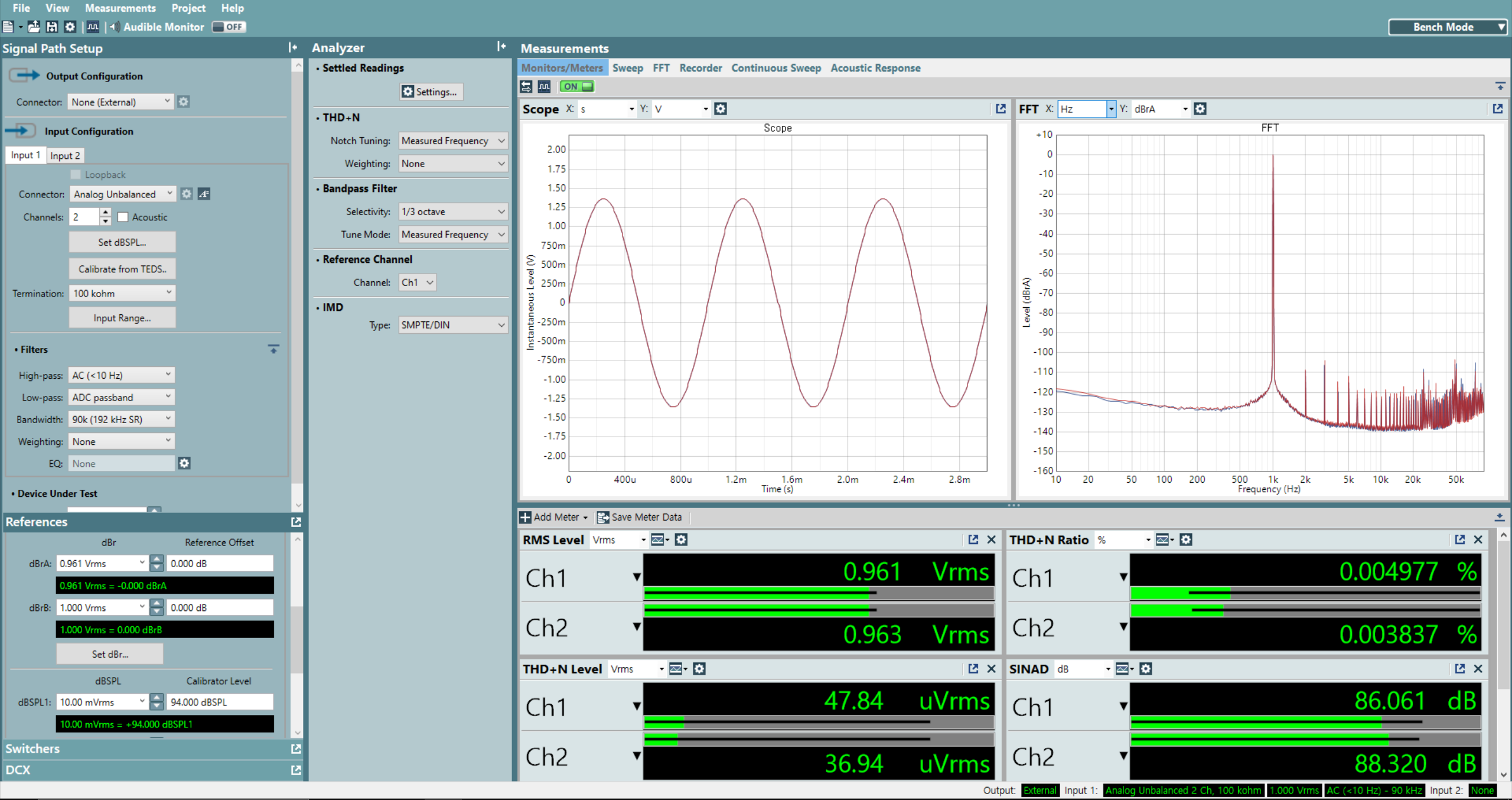Open Notch Tuning dropdown
1512x800 pixels.
coord(453,141)
